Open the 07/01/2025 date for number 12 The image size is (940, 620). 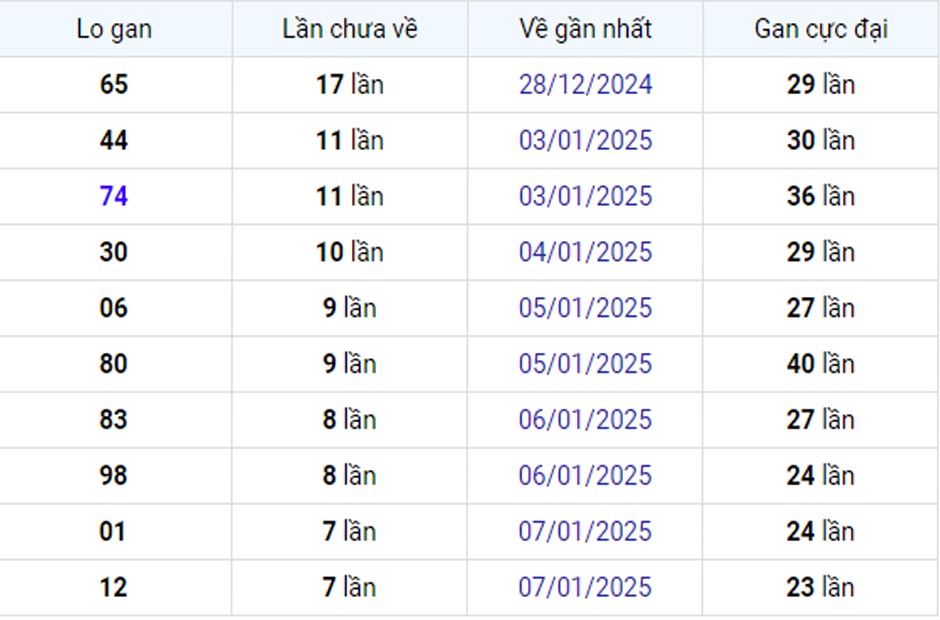coord(585,587)
